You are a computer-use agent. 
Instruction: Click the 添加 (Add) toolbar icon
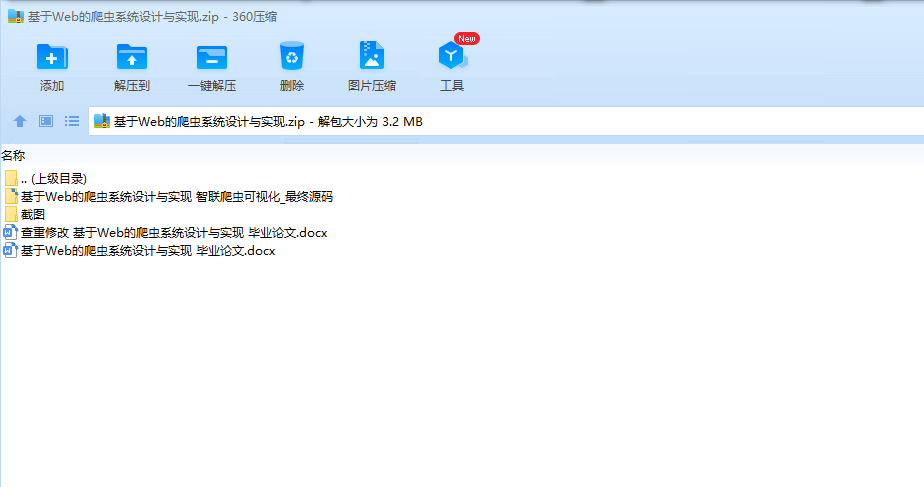tap(52, 57)
